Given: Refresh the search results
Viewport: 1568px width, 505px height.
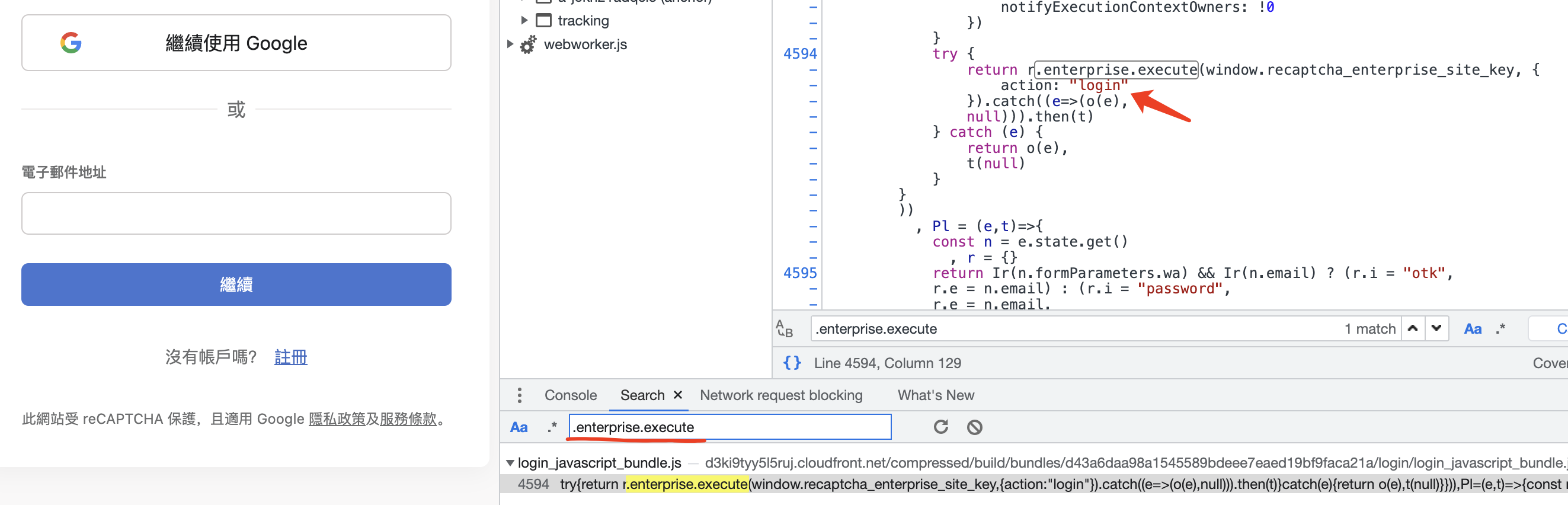Looking at the screenshot, I should tap(941, 427).
